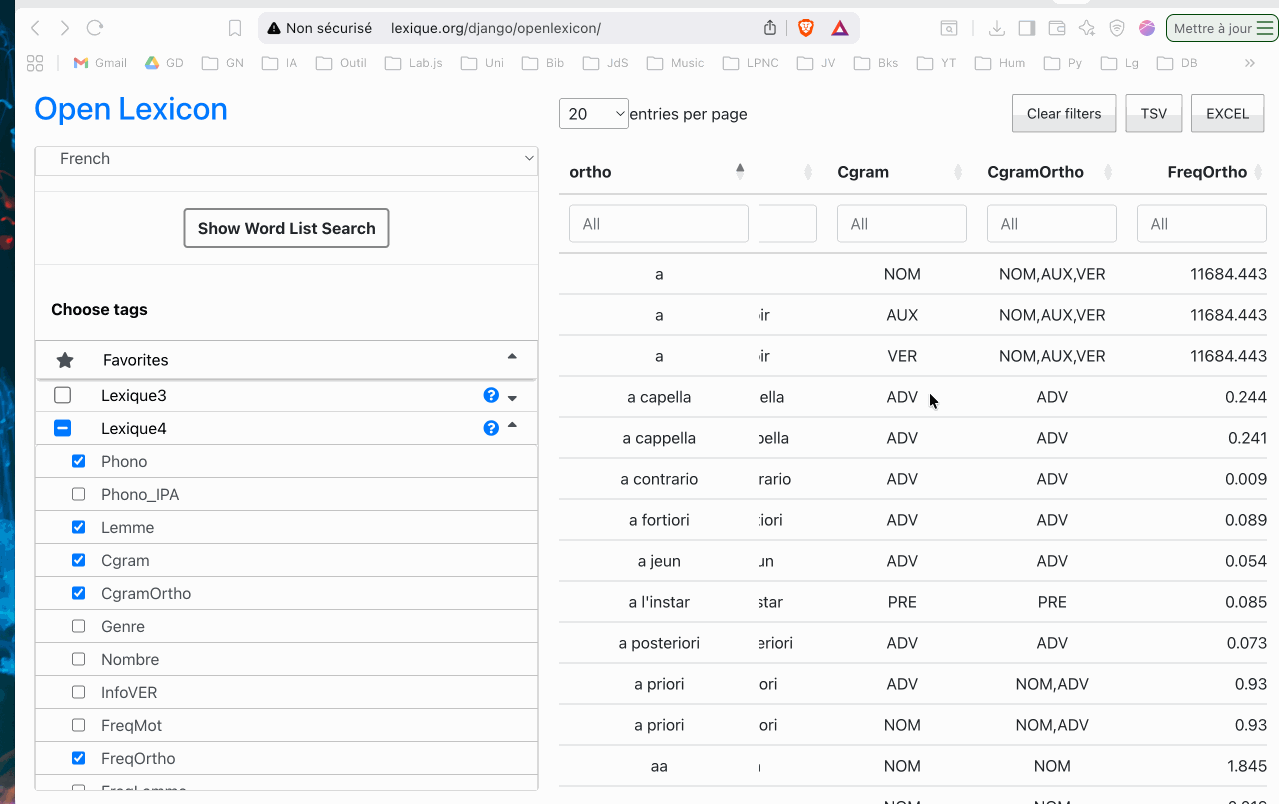Open the entries per page dropdown
Screen dimensions: 1279x804
594,114
